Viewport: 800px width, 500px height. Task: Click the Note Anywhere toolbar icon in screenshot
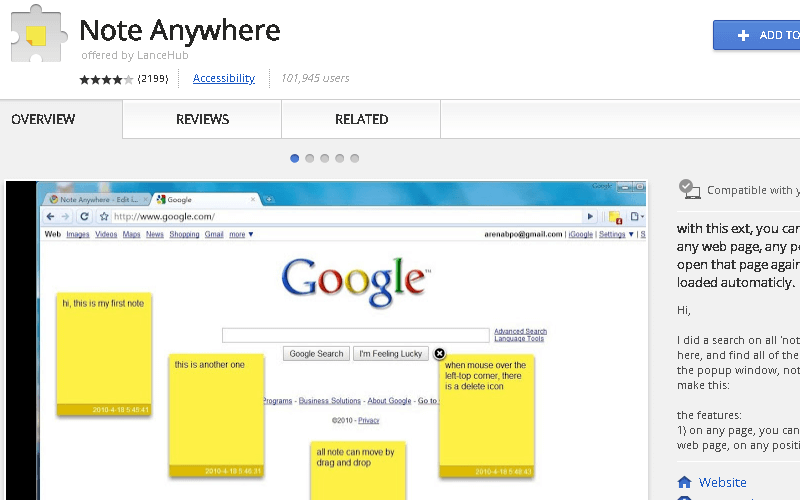[x=615, y=217]
